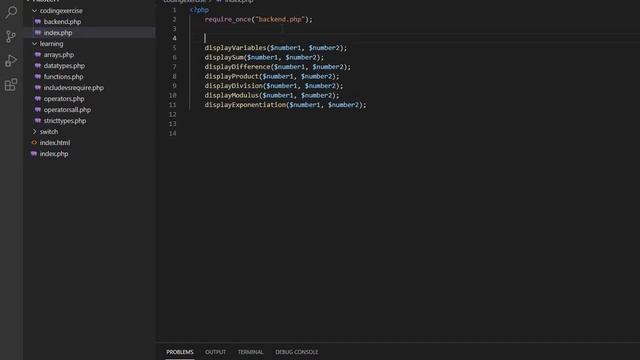Open datatypes.php file
Viewport: 640px width, 360px height.
[64, 66]
